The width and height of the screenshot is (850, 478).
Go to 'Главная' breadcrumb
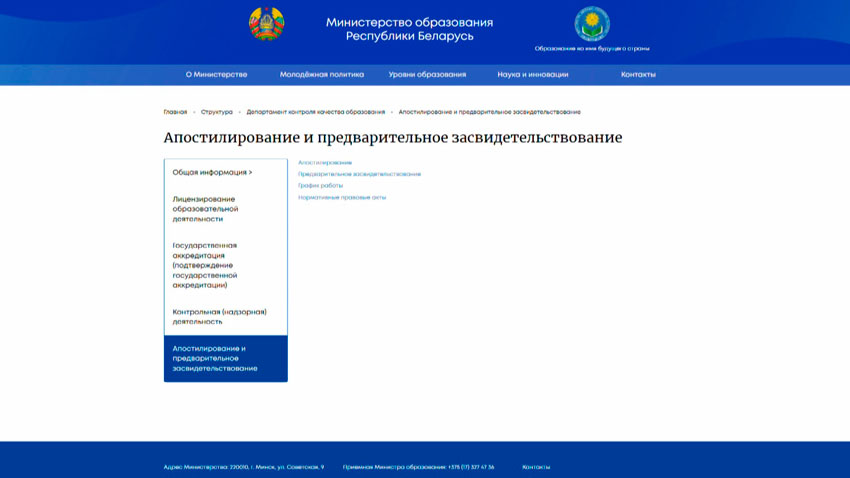175,112
